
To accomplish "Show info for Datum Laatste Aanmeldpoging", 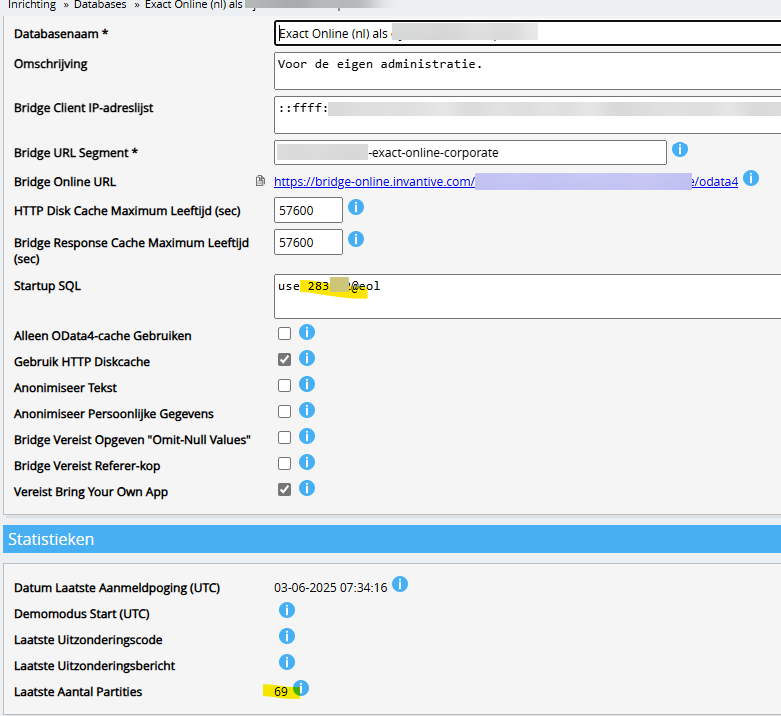I will coord(400,584).
